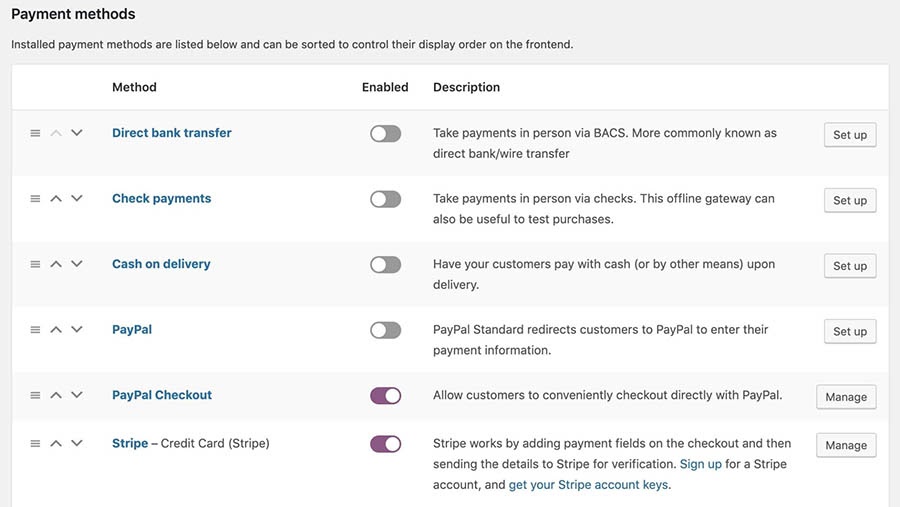Move Direct bank transfer down with arrow
The height and width of the screenshot is (507, 900).
pos(77,133)
